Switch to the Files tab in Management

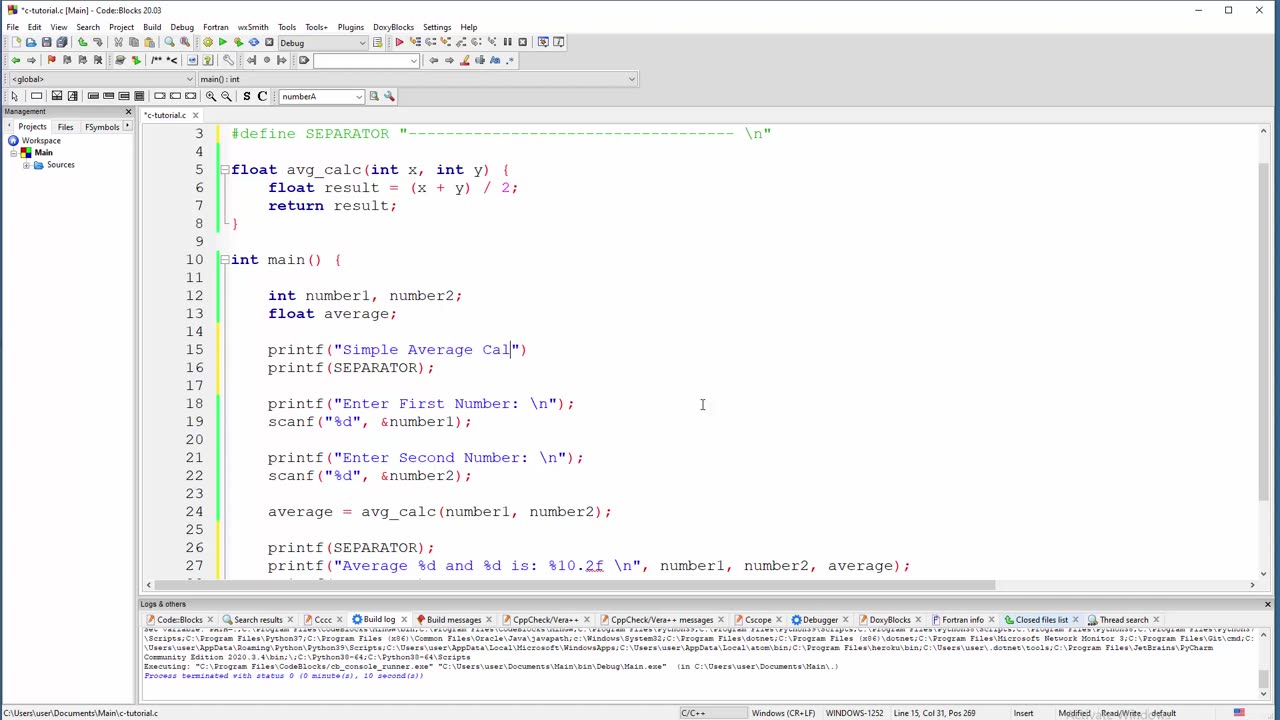tap(65, 127)
